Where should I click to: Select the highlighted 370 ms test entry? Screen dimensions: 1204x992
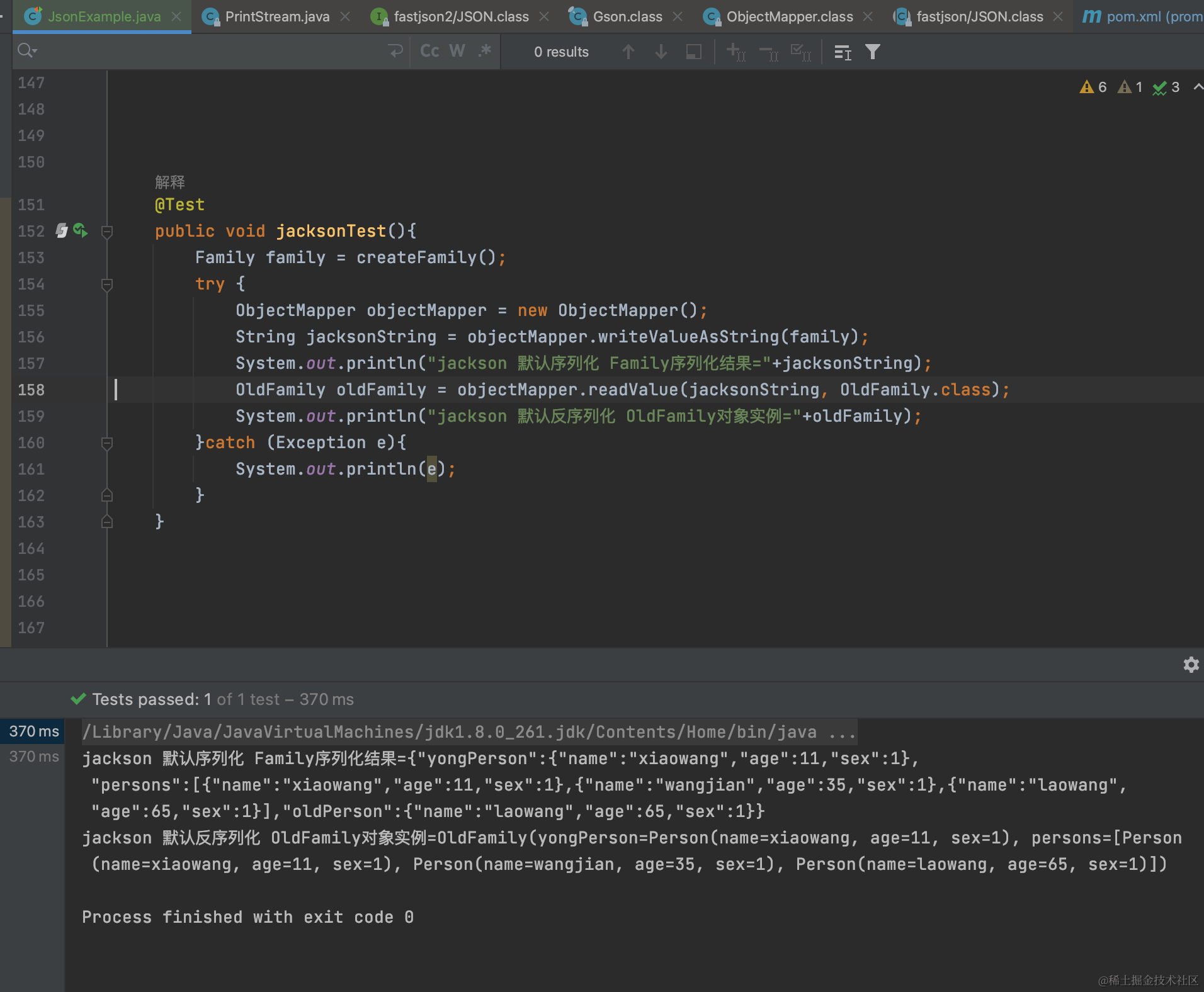pyautogui.click(x=32, y=731)
